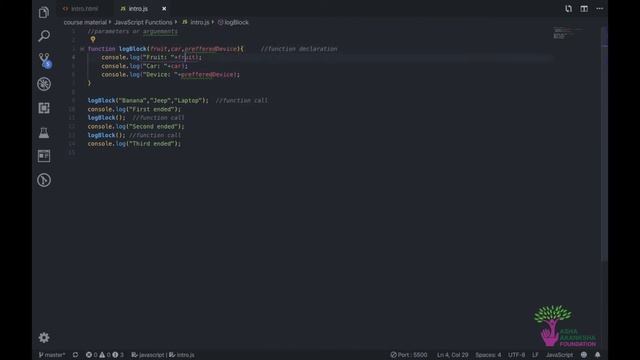This screenshot has height=360, width=640.
Task: Click on 'logBlock("Banana","Jeep","Laptop")' call
Action: pyautogui.click(x=148, y=100)
